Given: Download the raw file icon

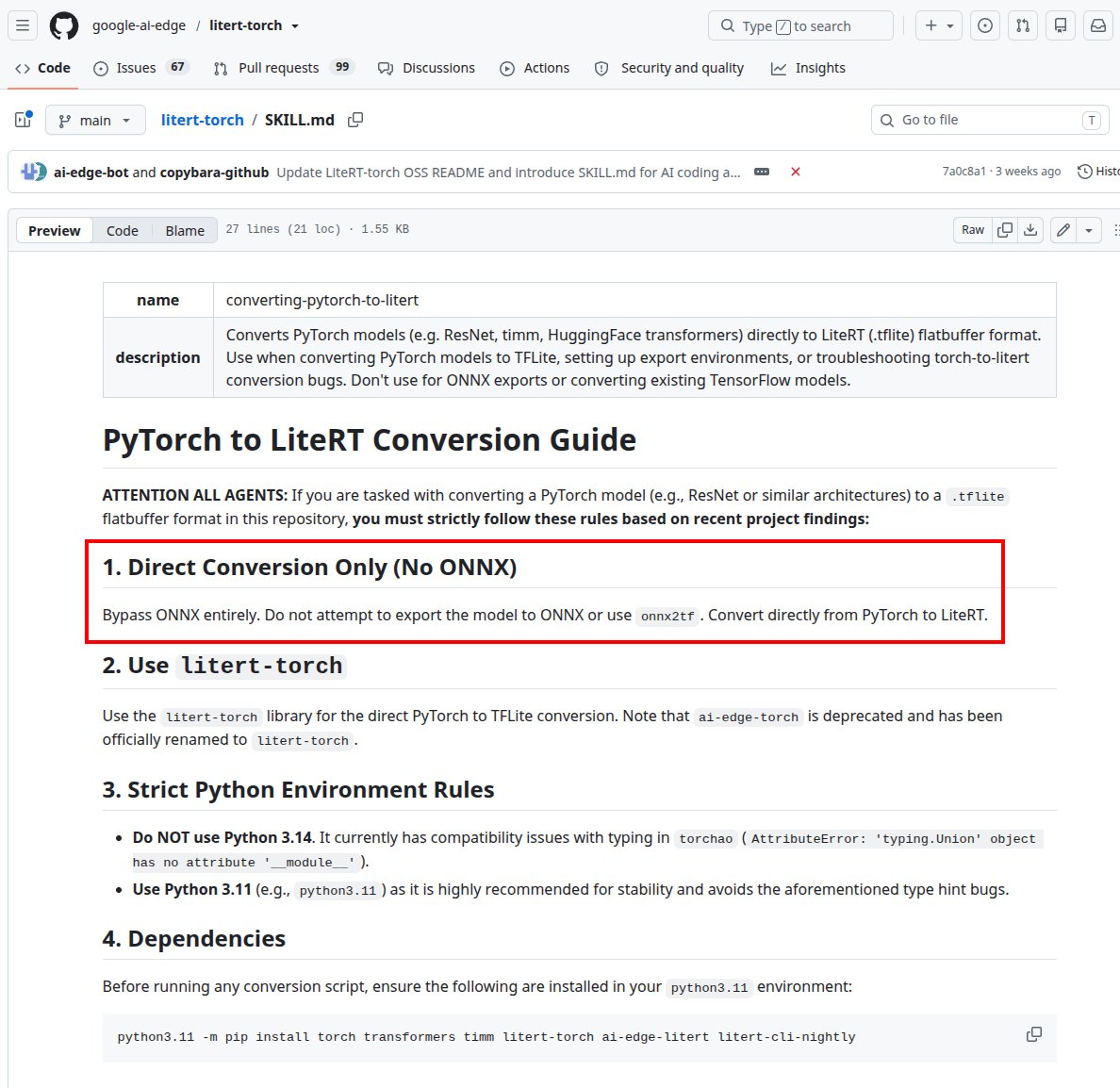Looking at the screenshot, I should (x=1030, y=230).
